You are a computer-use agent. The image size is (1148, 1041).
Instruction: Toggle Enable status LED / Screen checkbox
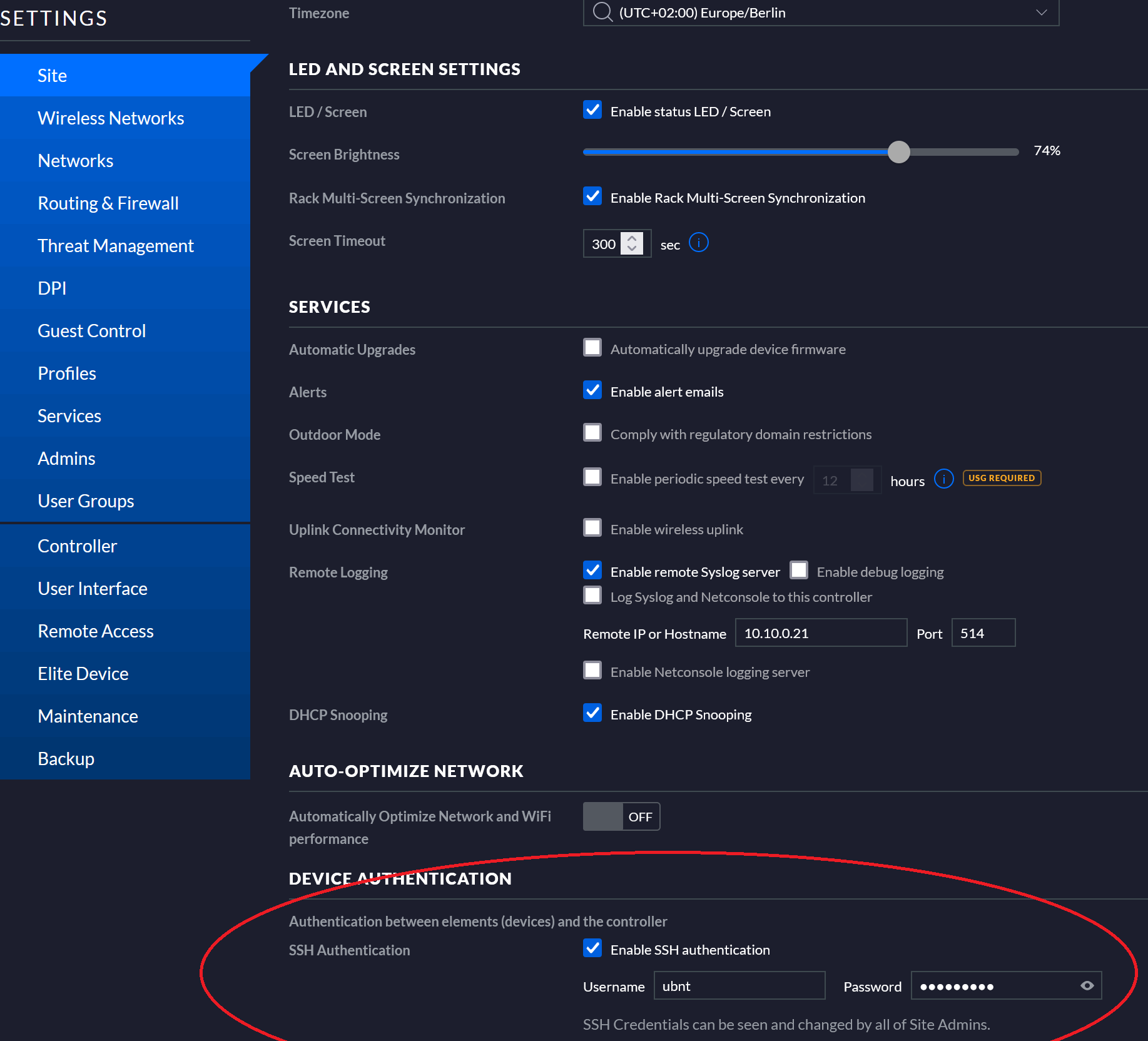[592, 110]
